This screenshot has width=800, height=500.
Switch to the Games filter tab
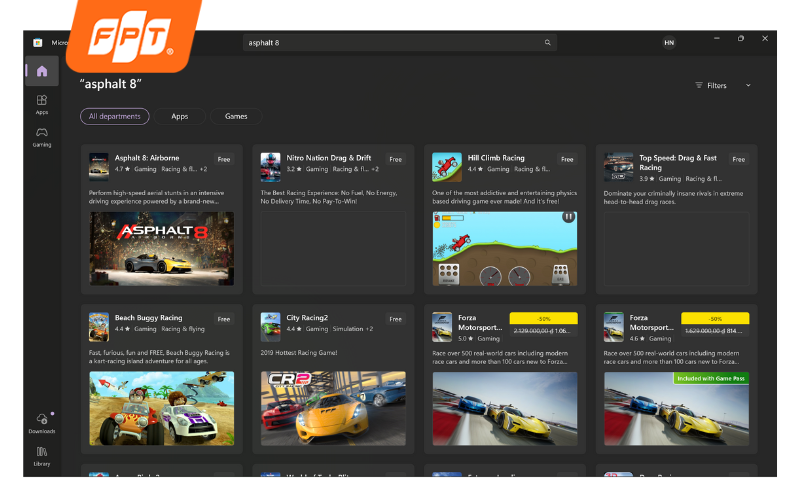[x=236, y=116]
